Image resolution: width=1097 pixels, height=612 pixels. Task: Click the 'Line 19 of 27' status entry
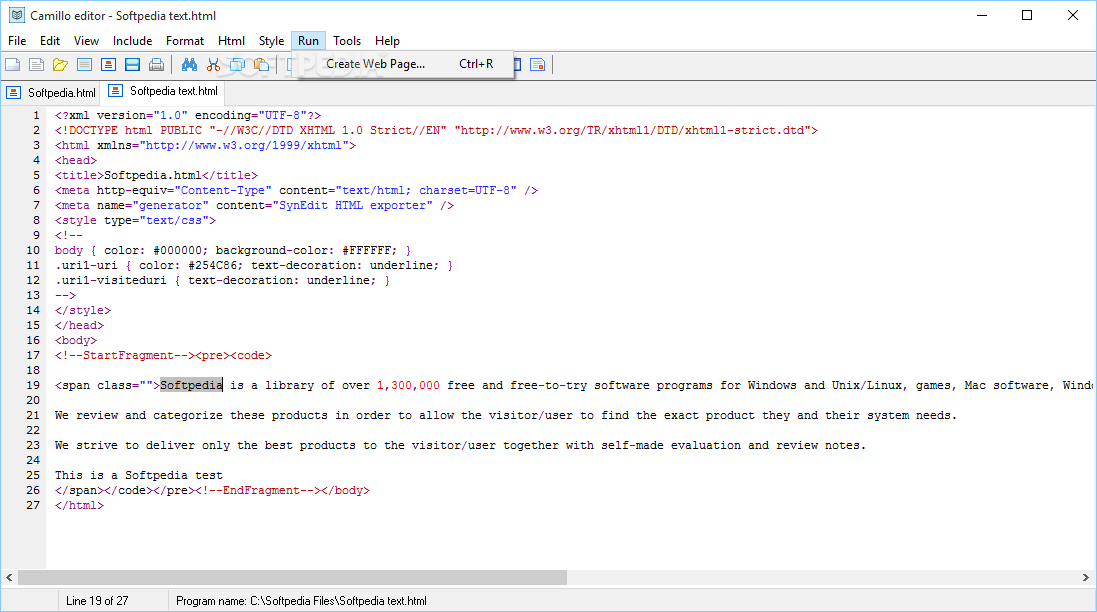pos(97,601)
